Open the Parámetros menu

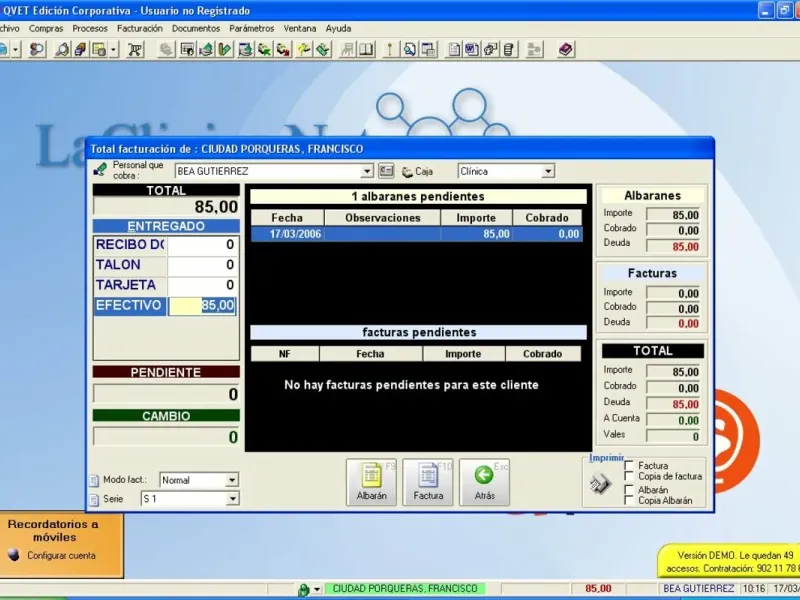tap(252, 29)
